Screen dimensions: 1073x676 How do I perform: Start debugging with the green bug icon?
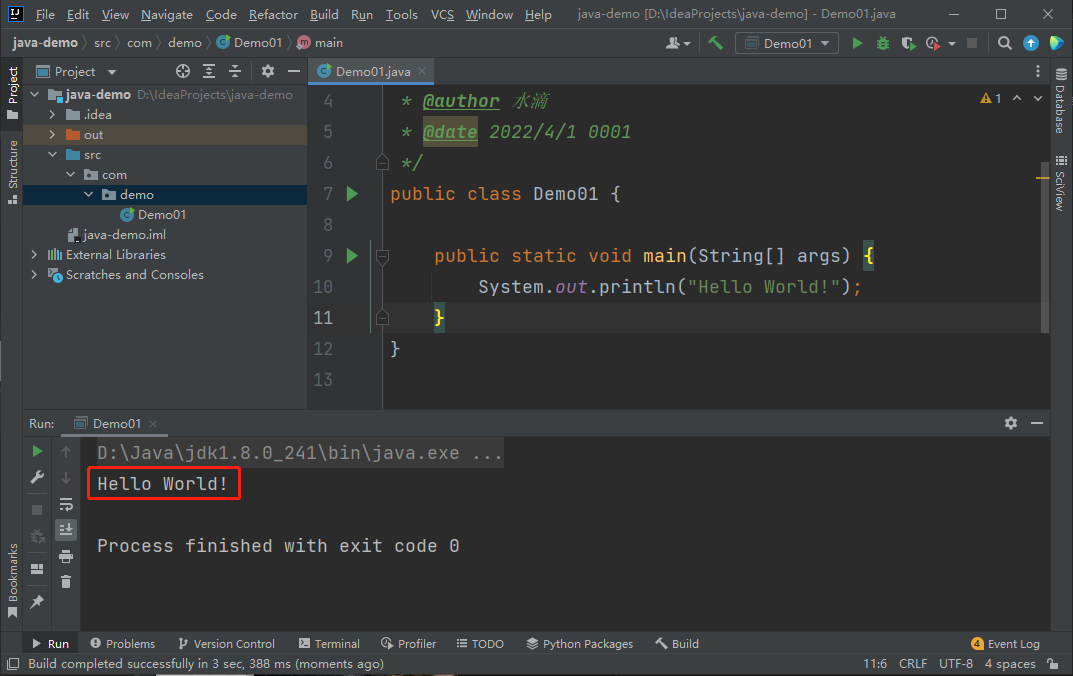click(883, 43)
